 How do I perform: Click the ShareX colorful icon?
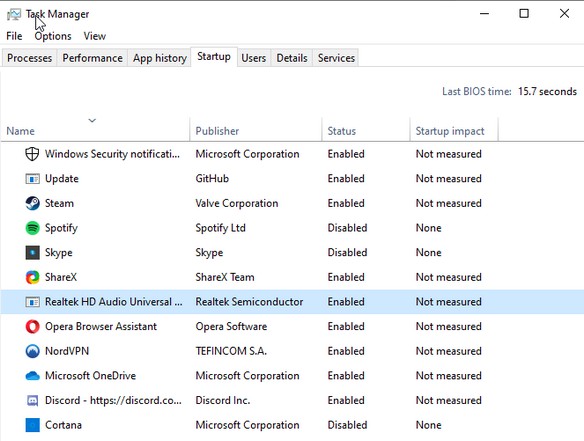pos(32,277)
